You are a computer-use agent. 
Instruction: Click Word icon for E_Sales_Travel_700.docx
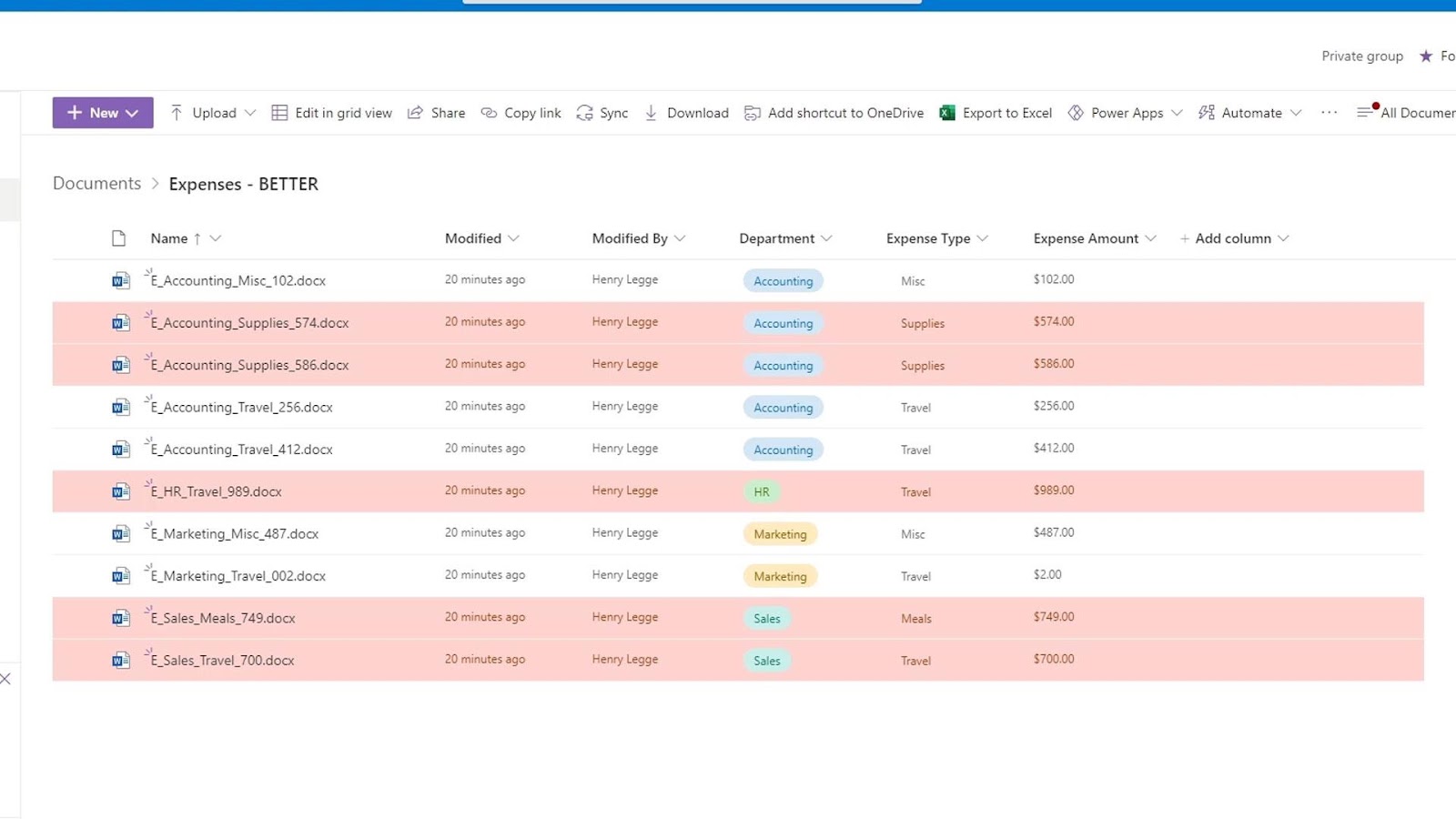(x=120, y=661)
